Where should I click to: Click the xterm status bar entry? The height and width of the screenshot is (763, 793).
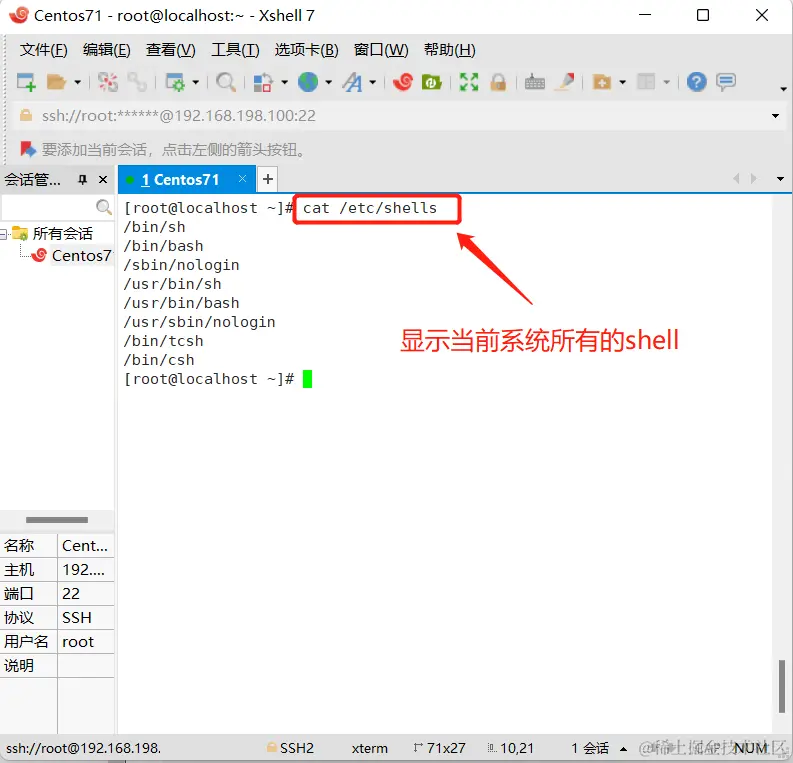point(370,748)
